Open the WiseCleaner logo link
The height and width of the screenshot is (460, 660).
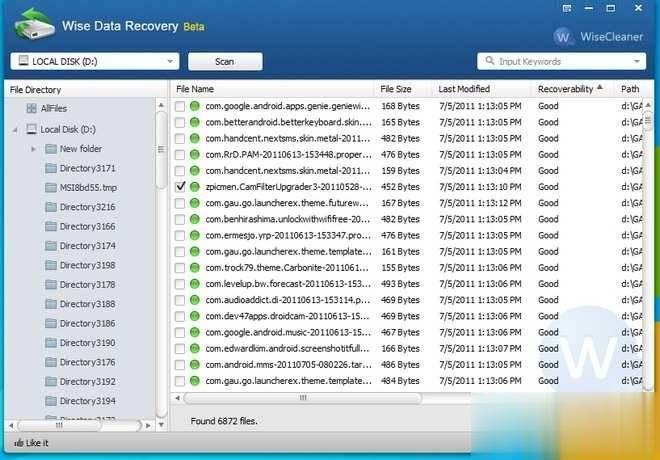tap(598, 37)
